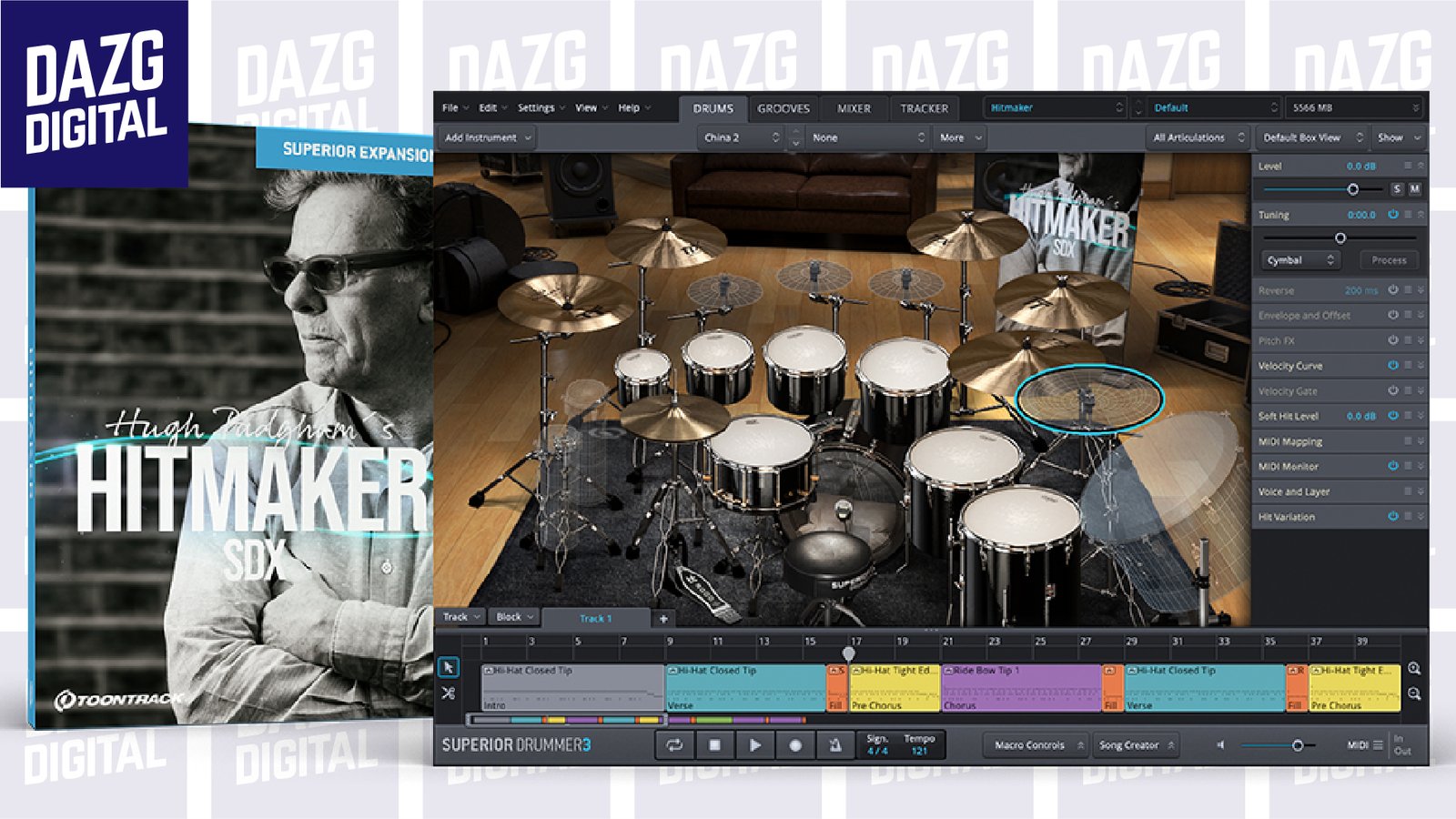
Task: Enable Pitch FX power button
Action: 1392,340
